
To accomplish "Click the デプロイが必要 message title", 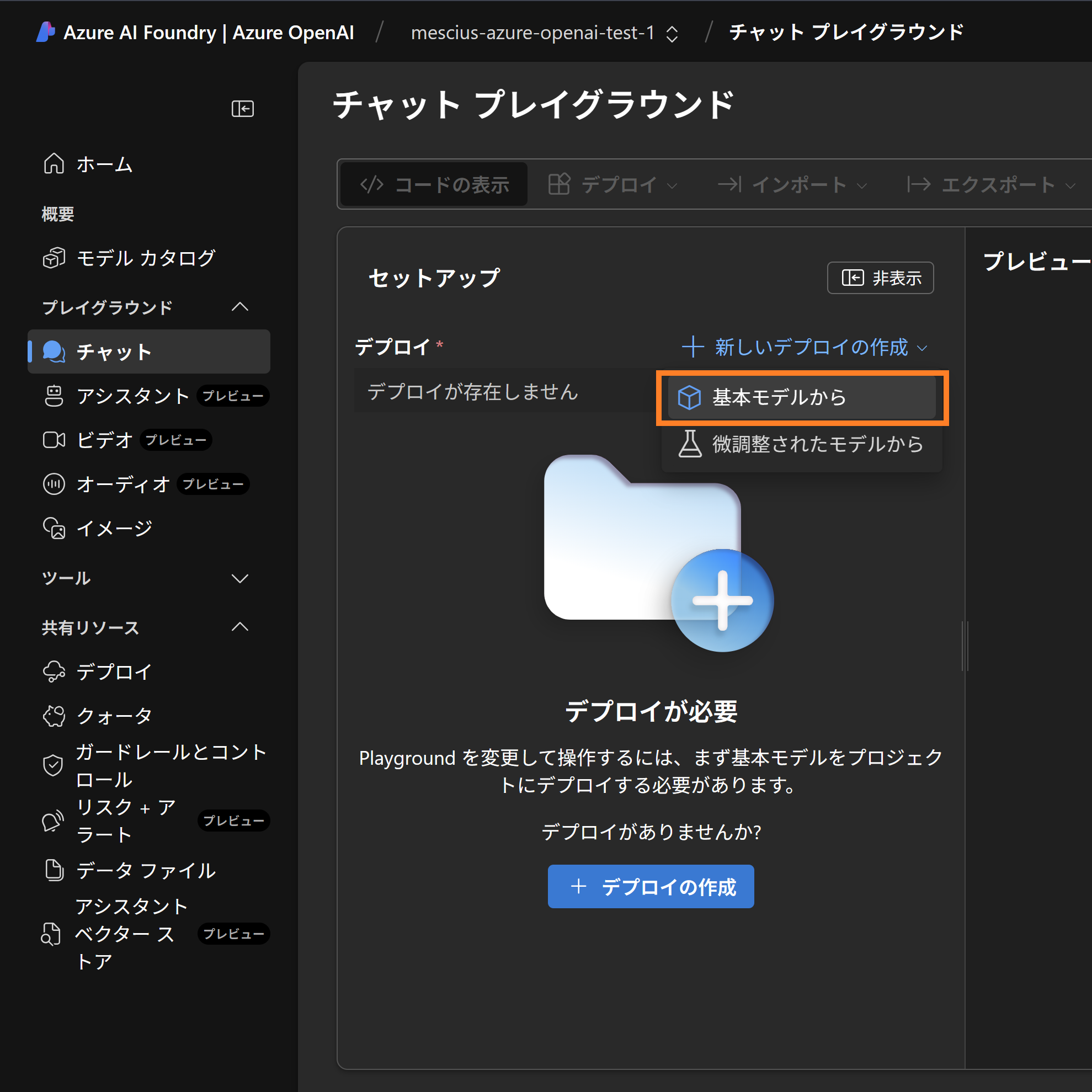I will [651, 711].
